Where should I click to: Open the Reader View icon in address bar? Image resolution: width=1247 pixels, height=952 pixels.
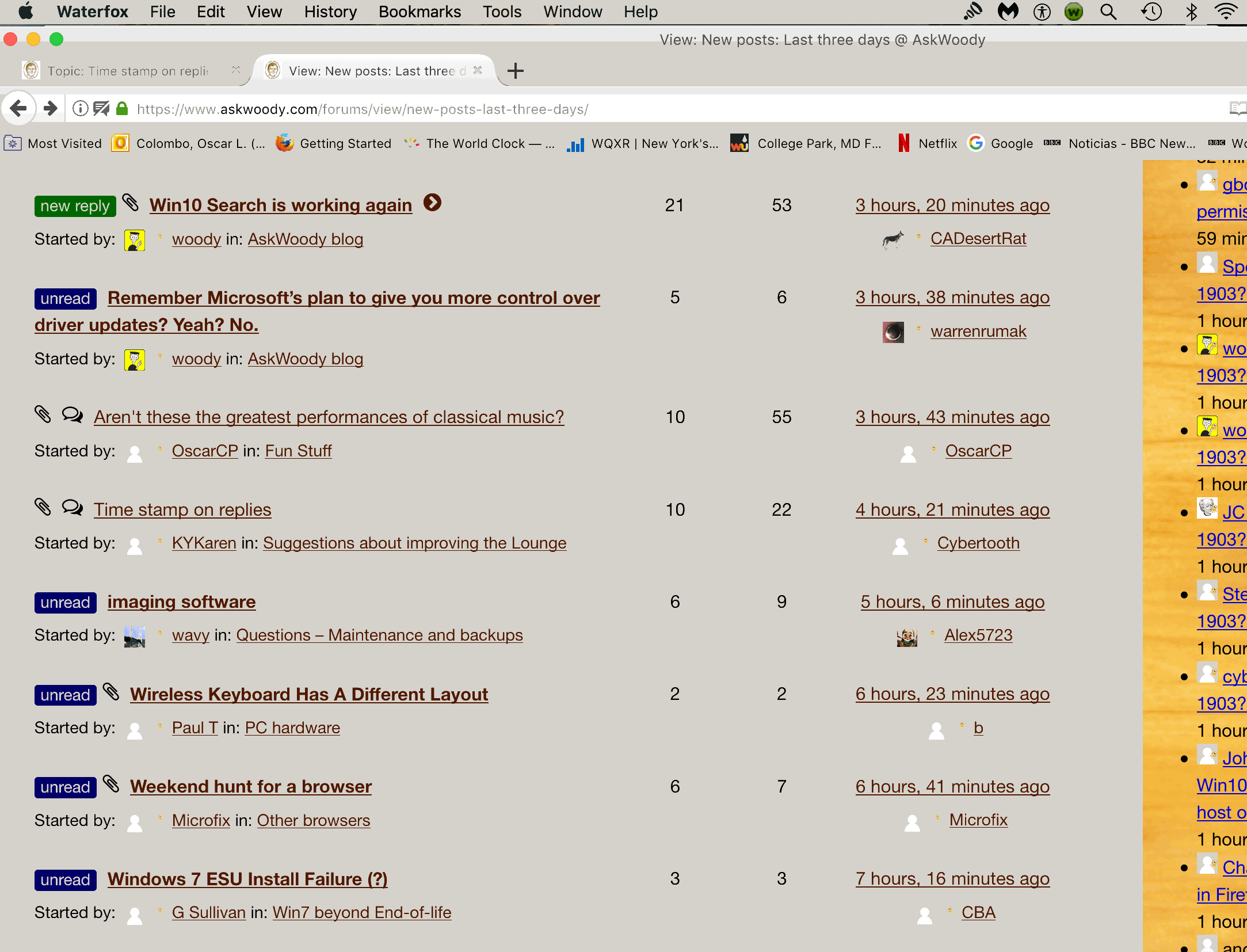click(1237, 109)
